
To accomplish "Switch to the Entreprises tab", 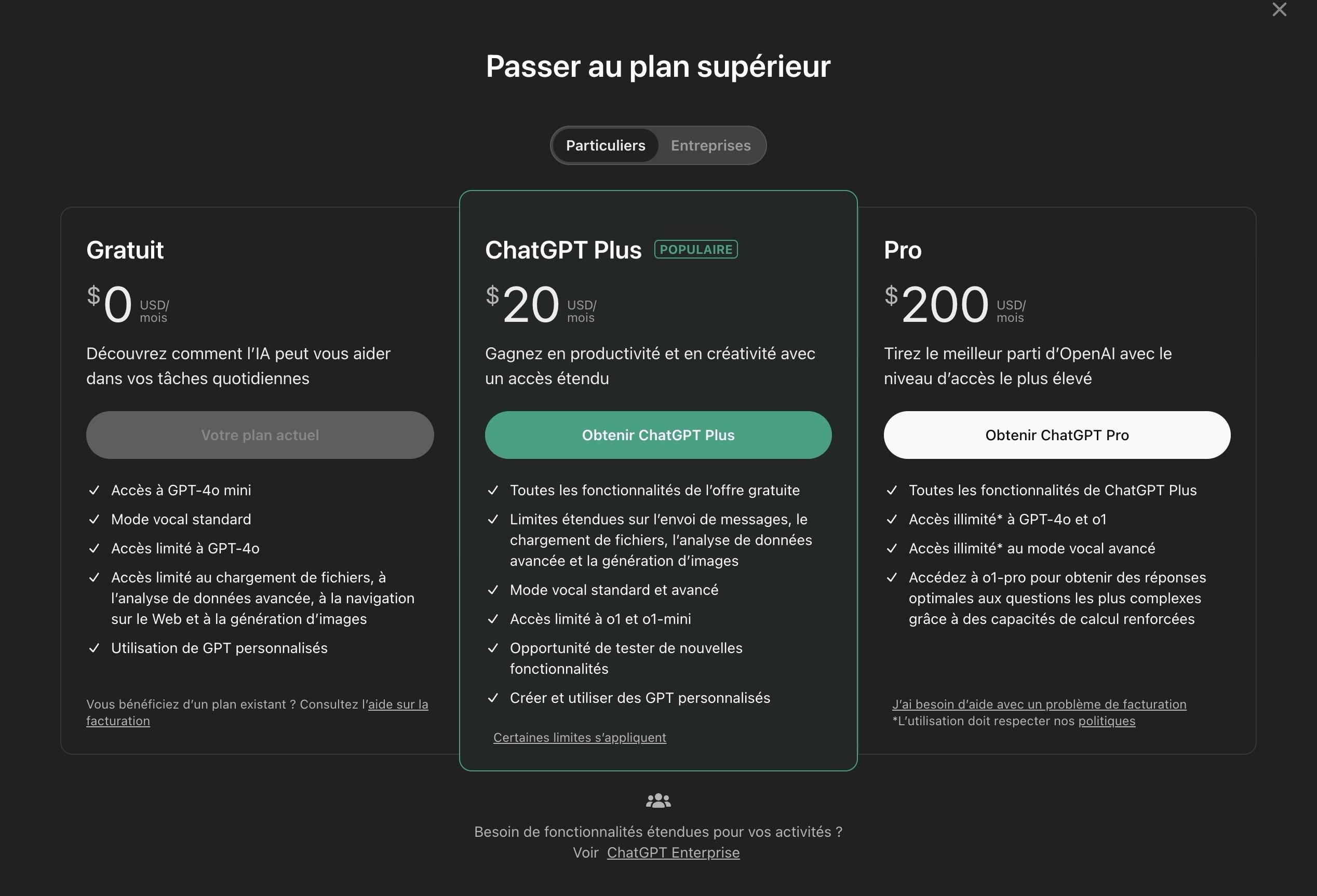I will coord(710,145).
